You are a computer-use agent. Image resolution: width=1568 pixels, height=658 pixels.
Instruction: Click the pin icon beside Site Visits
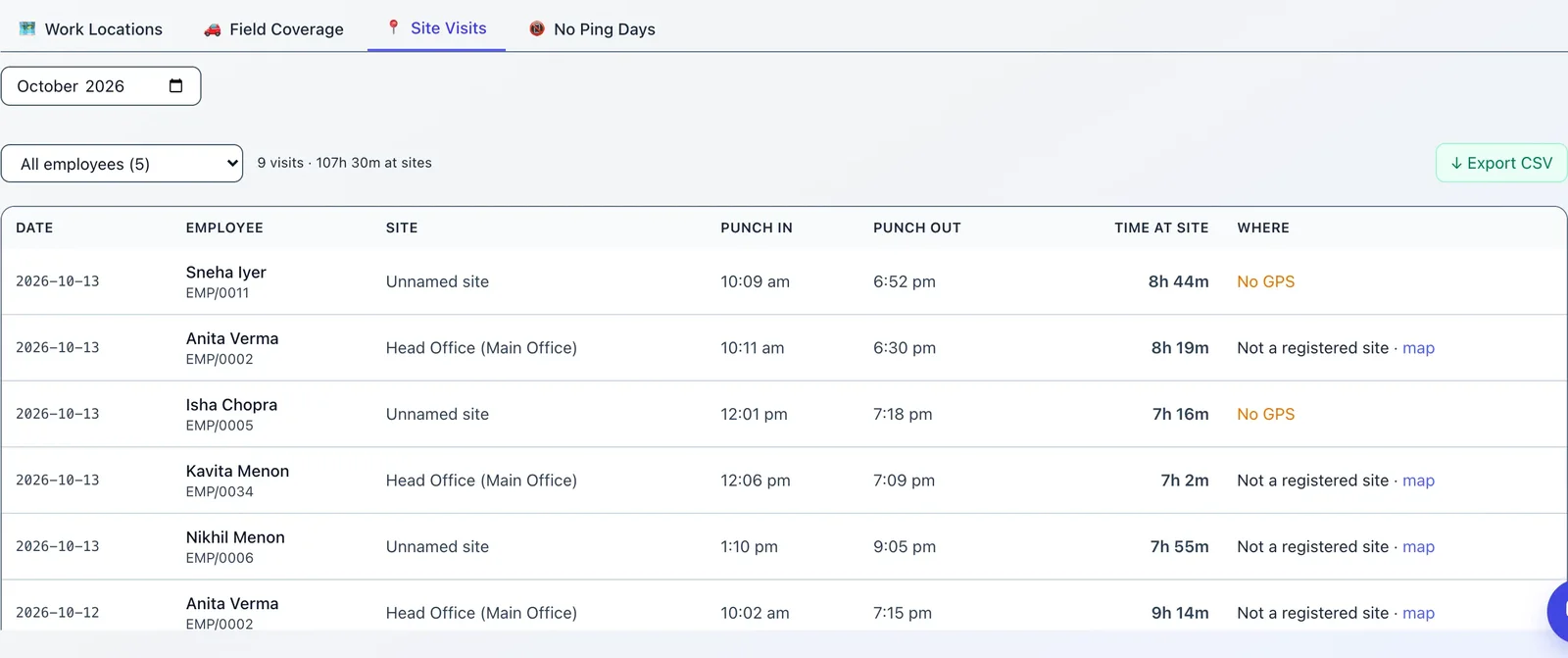[x=393, y=27]
